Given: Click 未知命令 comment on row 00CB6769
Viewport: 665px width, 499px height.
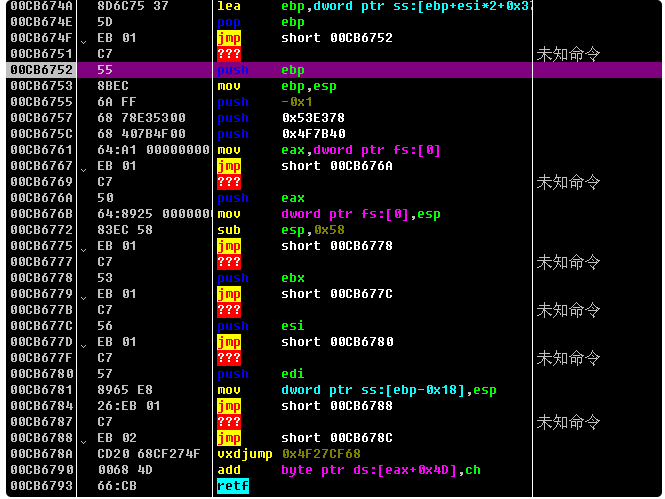Looking at the screenshot, I should pos(568,182).
